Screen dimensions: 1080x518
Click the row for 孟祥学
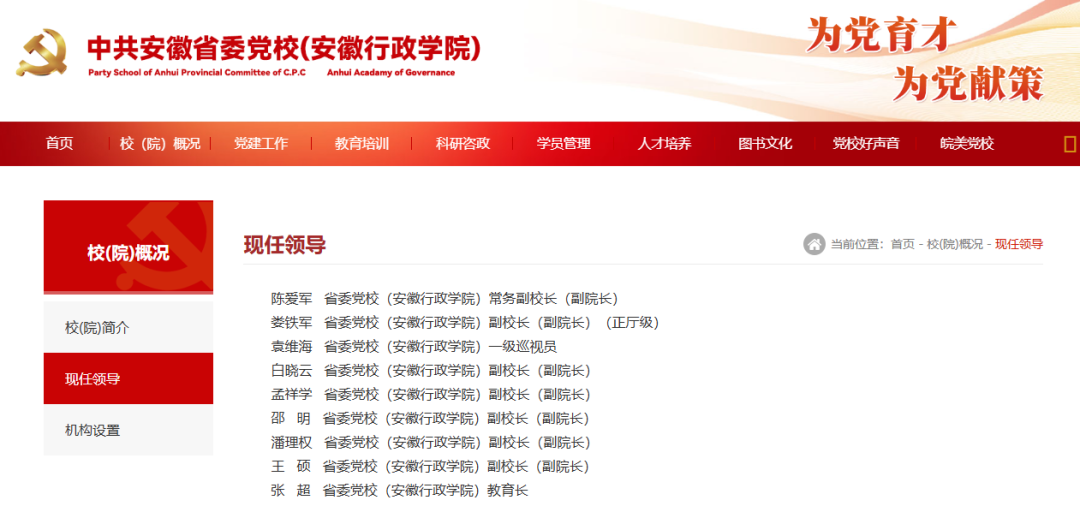point(430,395)
